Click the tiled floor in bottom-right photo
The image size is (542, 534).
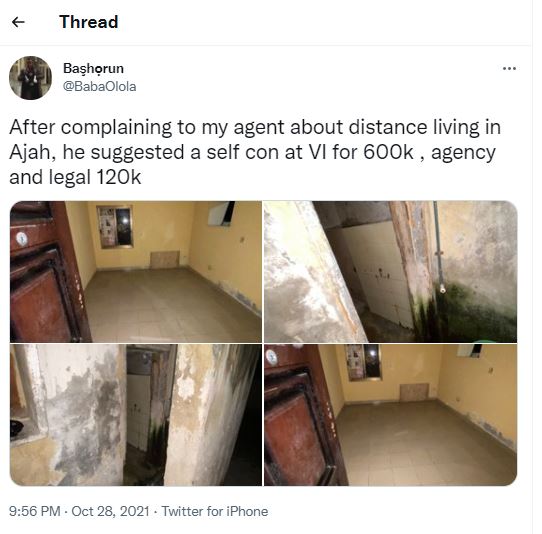click(x=425, y=446)
